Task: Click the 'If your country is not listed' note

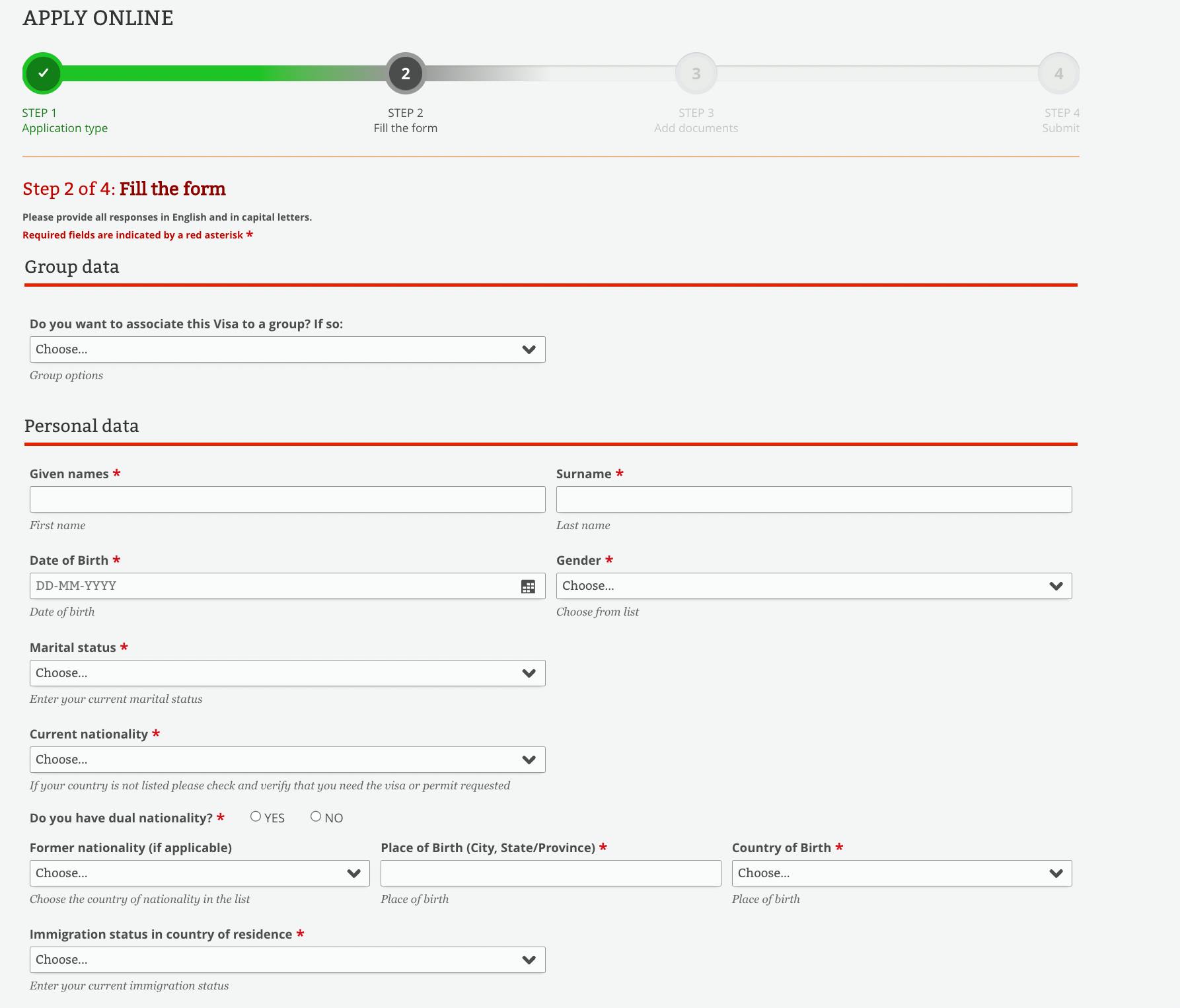Action: [270, 785]
